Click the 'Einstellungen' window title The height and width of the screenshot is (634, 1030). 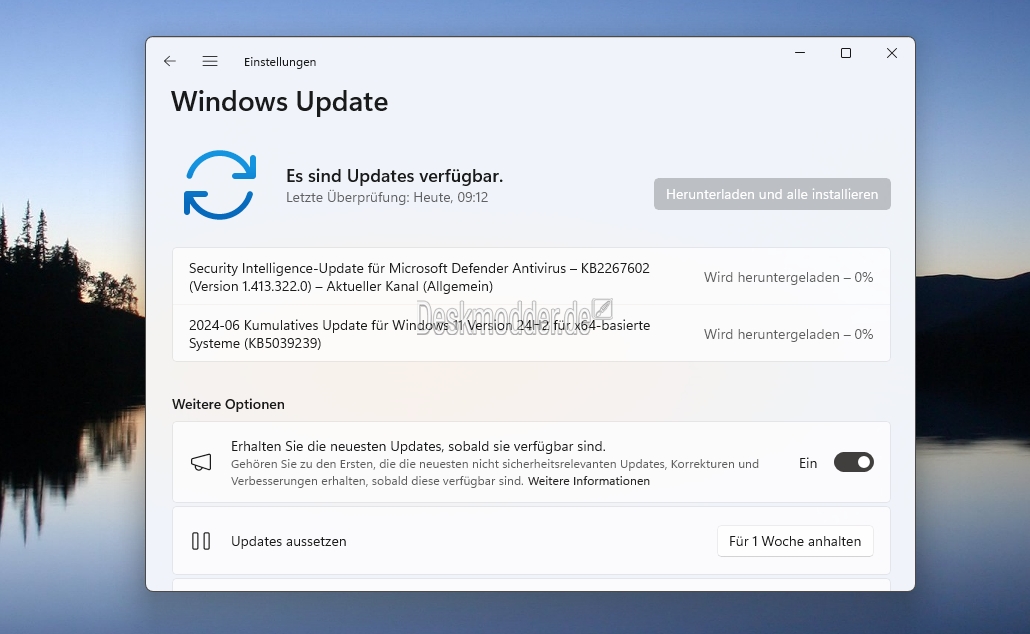280,62
